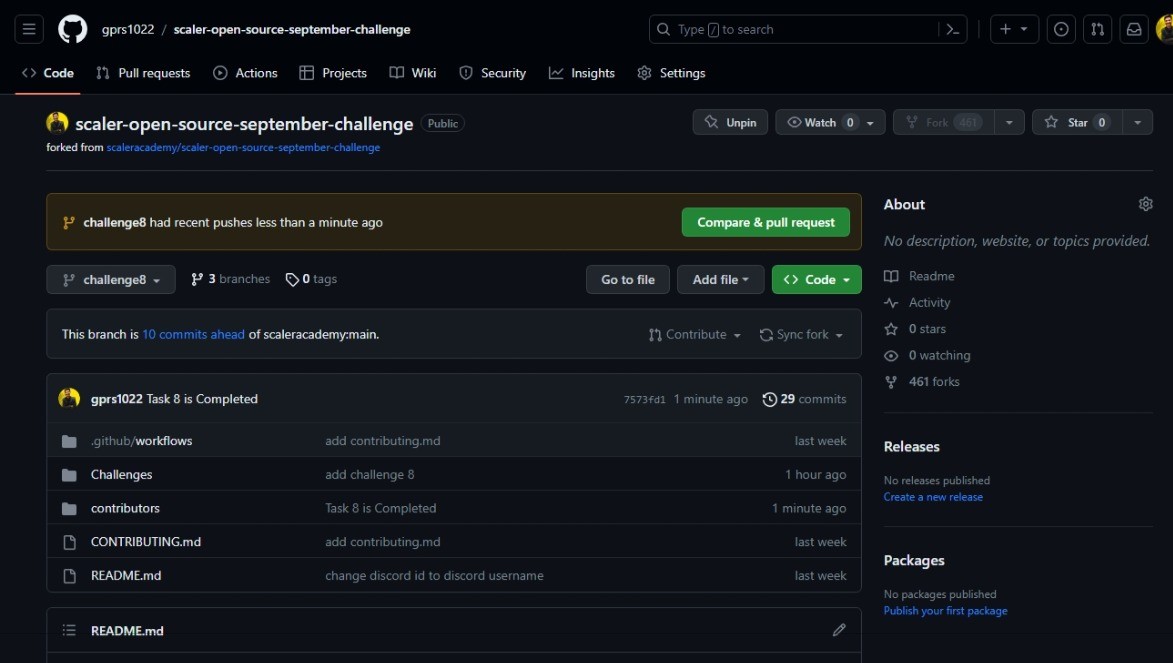Open the global navigation hamburger menu
Screen dimensions: 1173x663
point(28,28)
